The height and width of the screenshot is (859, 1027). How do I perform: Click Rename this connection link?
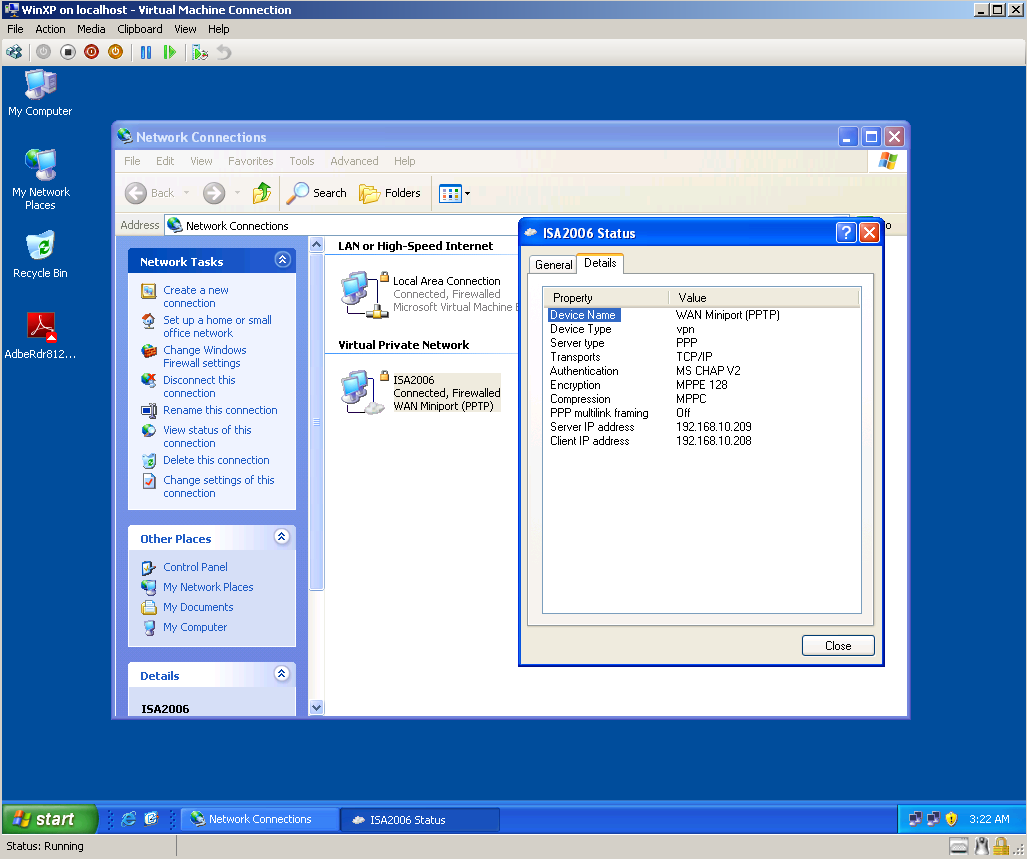220,410
